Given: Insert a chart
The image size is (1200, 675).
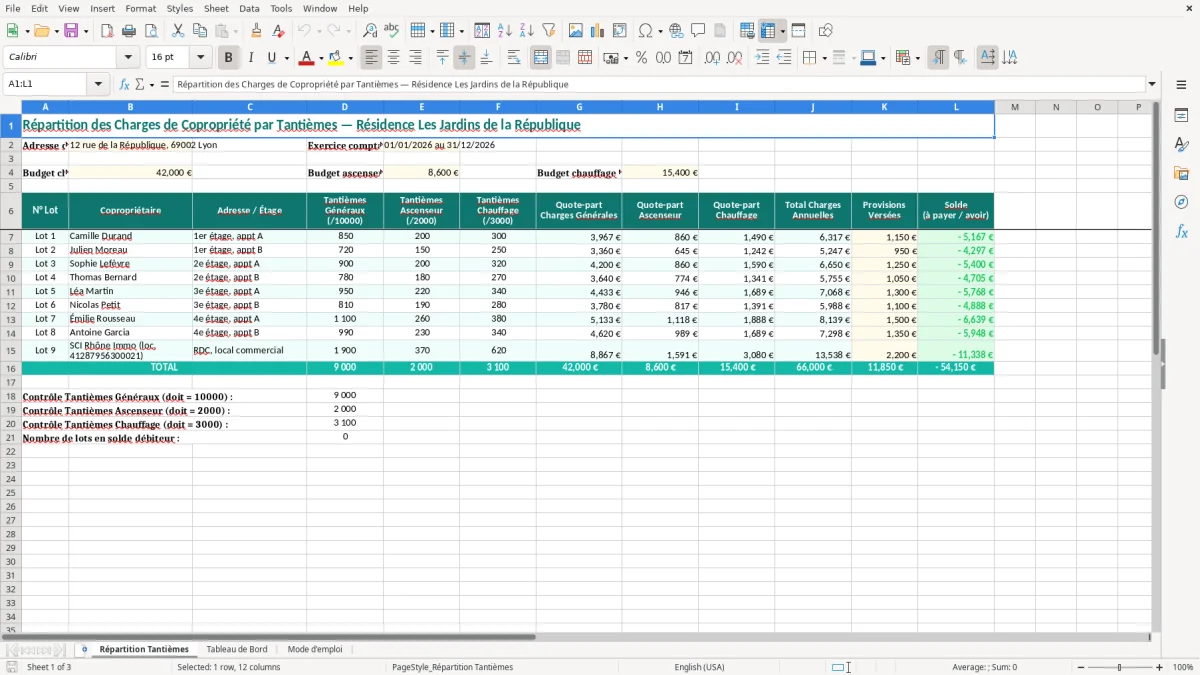Looking at the screenshot, I should tap(598, 31).
